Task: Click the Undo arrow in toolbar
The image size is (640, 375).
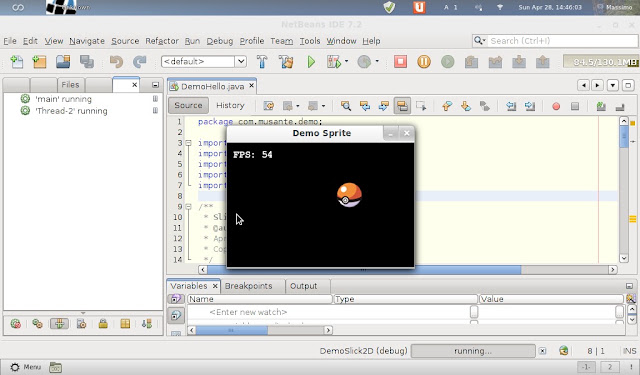Action: [116, 62]
